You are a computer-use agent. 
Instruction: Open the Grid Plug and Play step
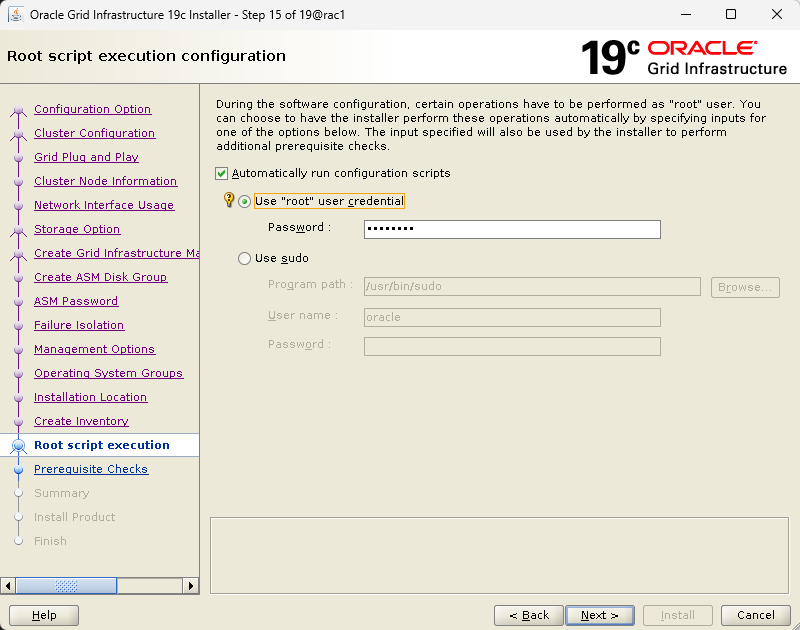click(86, 157)
